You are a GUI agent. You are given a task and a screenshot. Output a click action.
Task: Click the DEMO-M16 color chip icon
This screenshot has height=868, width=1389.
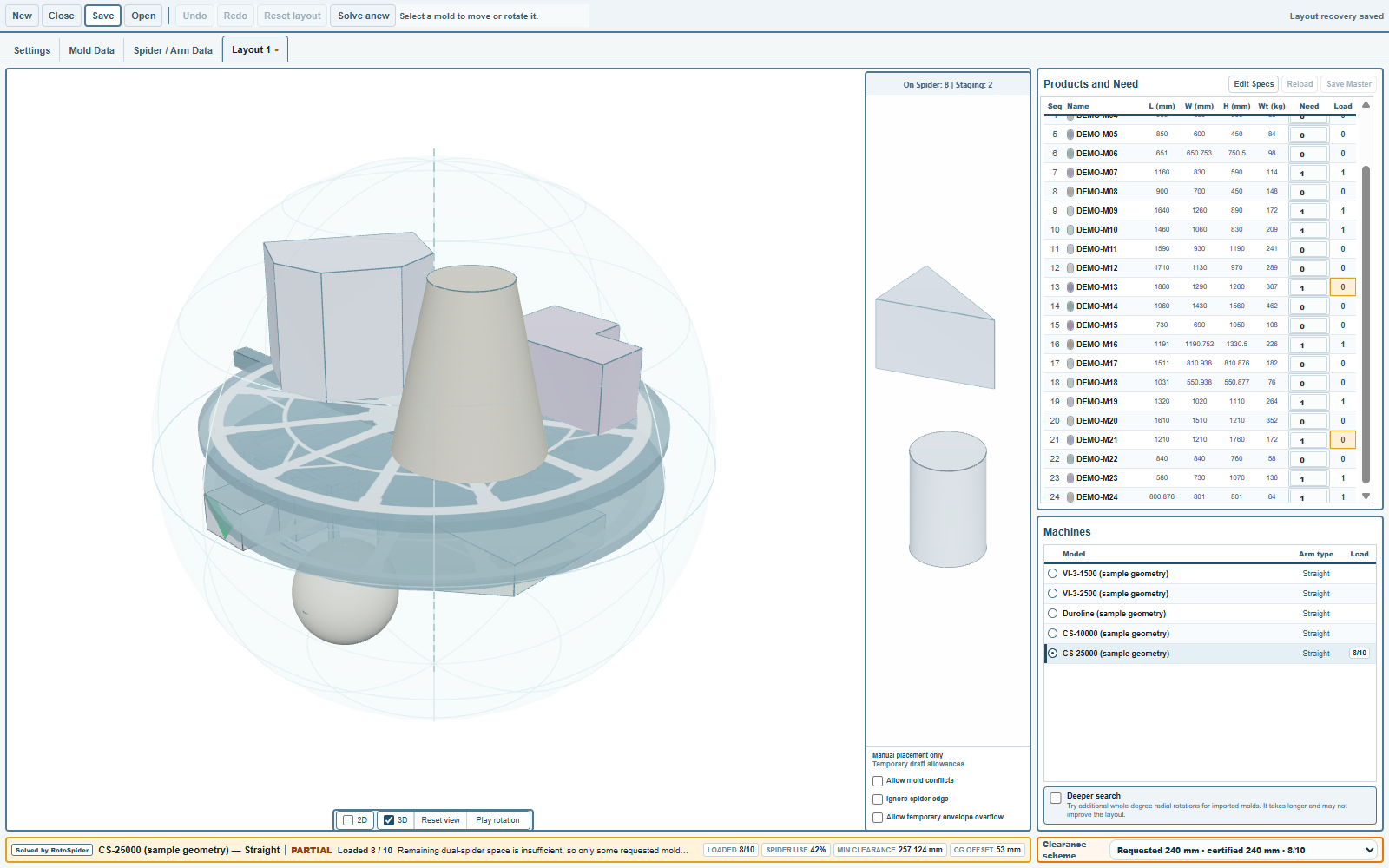[1070, 345]
